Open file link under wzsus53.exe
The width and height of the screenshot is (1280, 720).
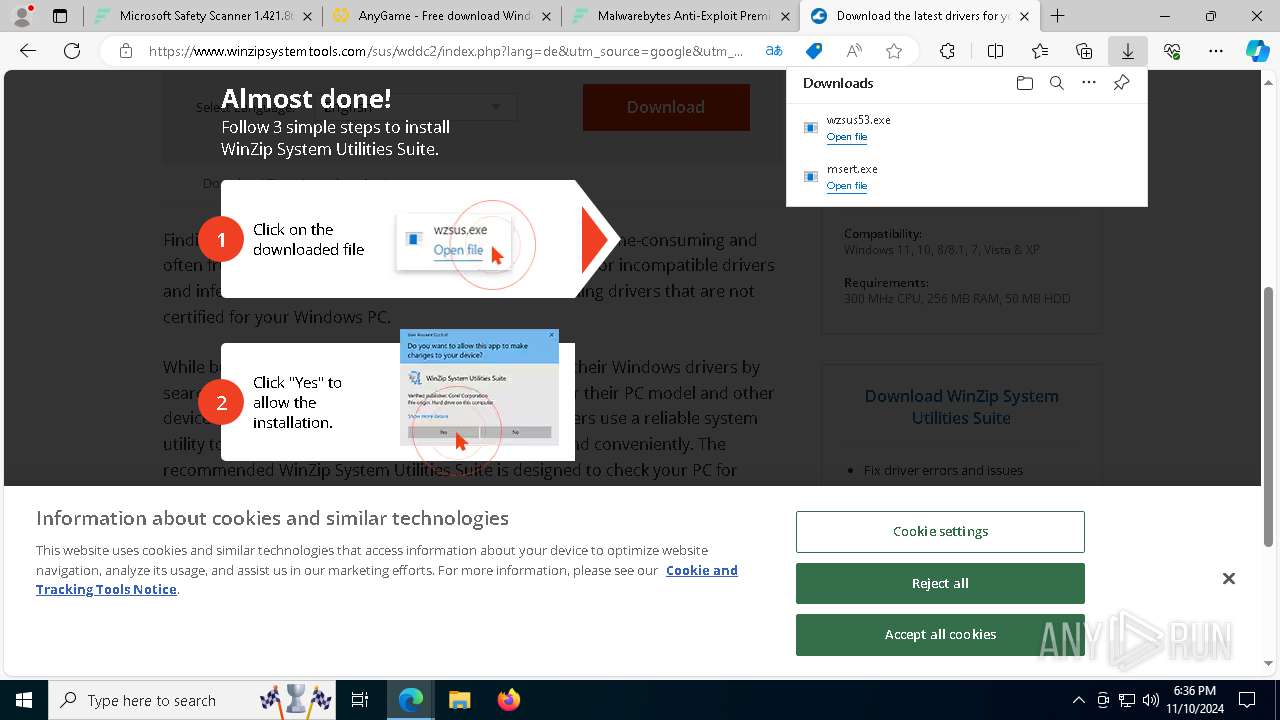coord(846,137)
